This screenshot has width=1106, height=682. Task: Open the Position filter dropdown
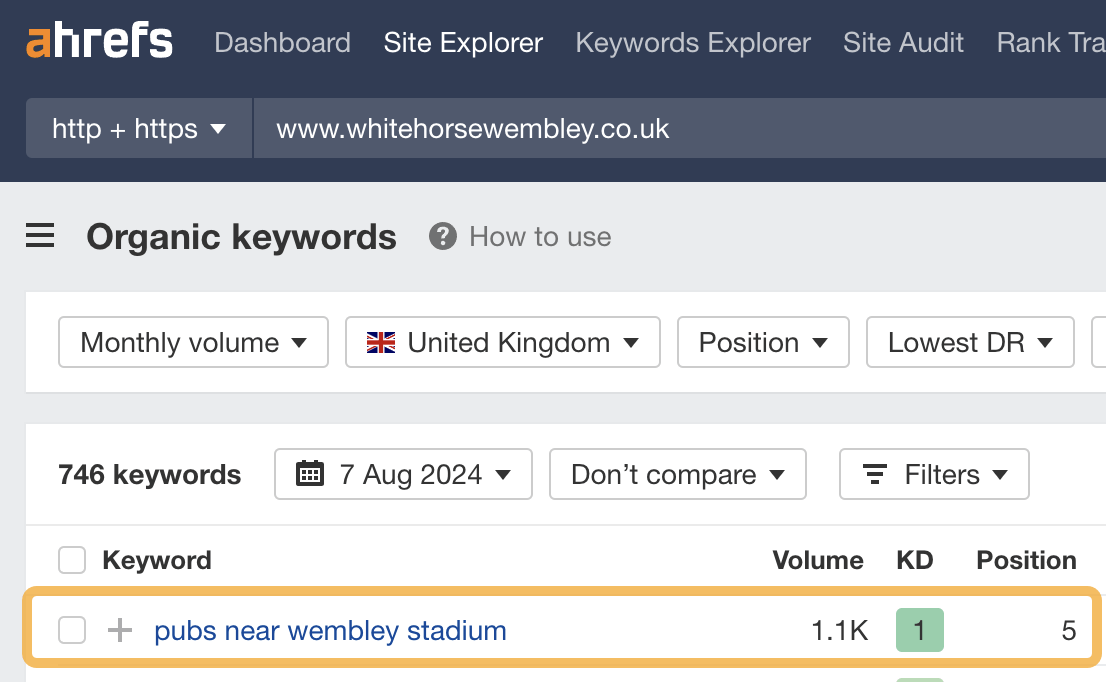[x=763, y=342]
